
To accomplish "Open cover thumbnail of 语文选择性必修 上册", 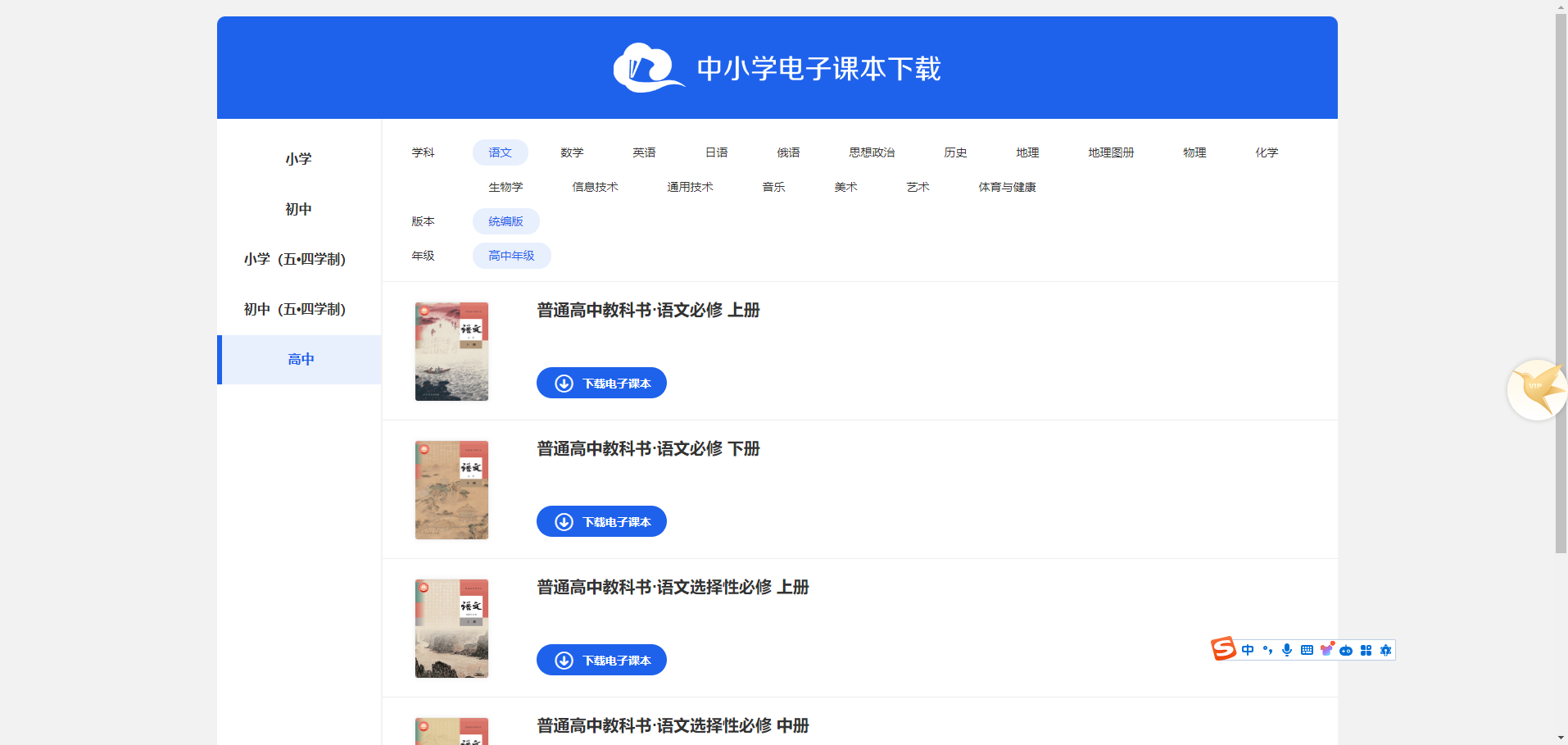I will [x=451, y=629].
